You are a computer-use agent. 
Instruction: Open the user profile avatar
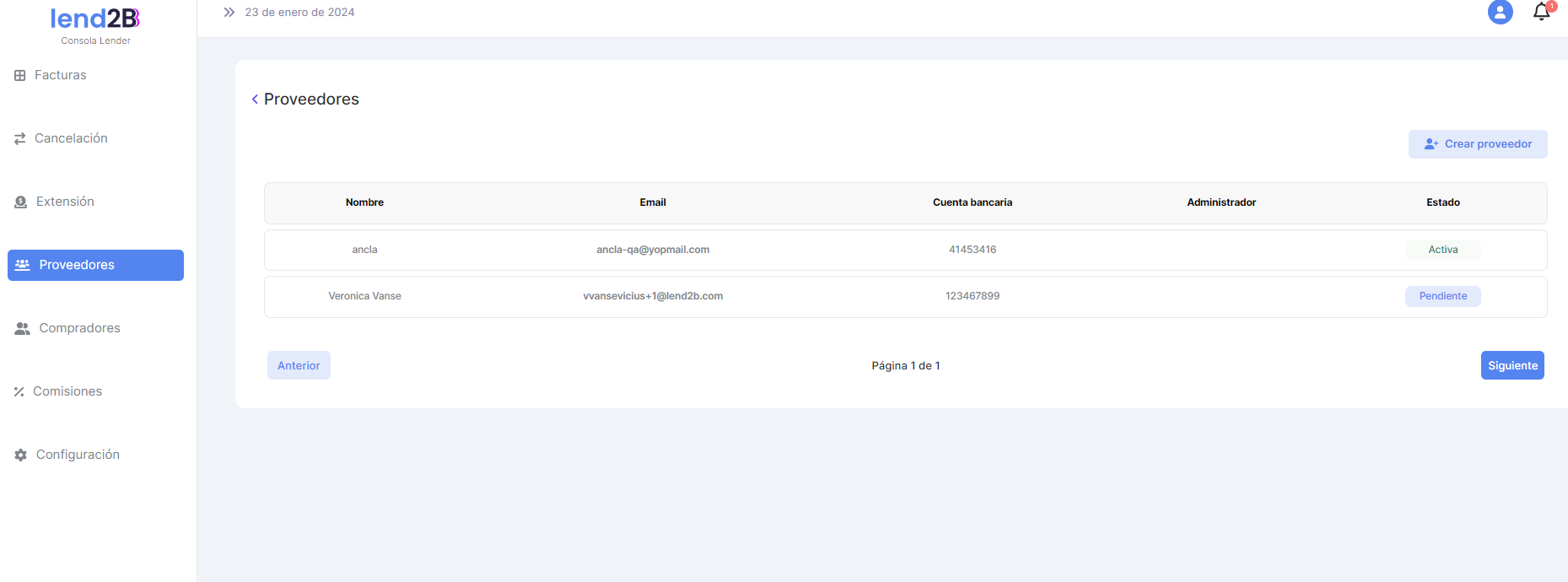tap(1500, 13)
